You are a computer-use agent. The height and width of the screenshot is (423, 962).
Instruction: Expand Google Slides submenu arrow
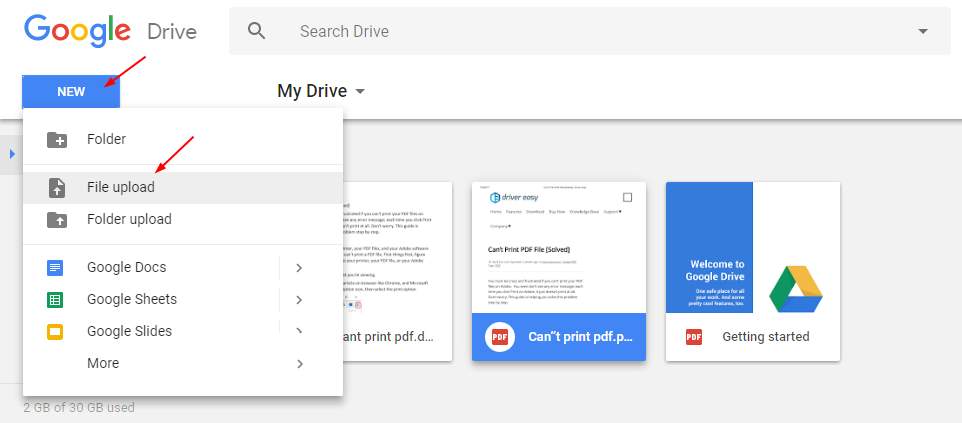point(299,332)
